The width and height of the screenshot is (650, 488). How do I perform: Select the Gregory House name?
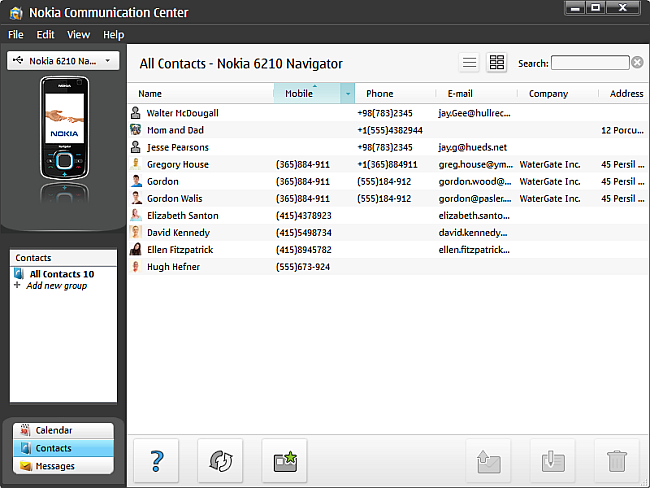click(x=178, y=165)
